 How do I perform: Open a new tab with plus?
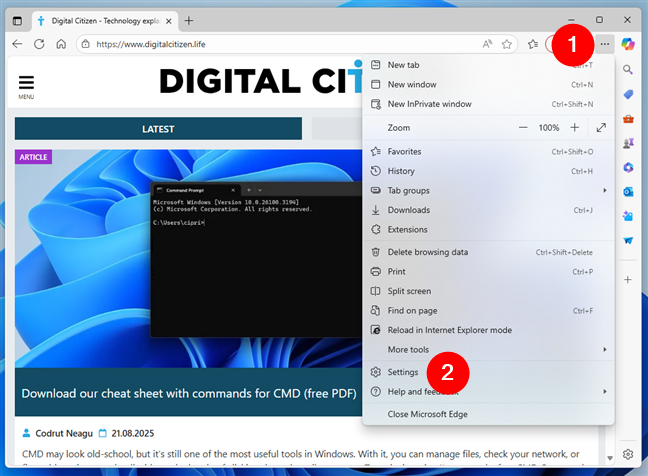189,21
